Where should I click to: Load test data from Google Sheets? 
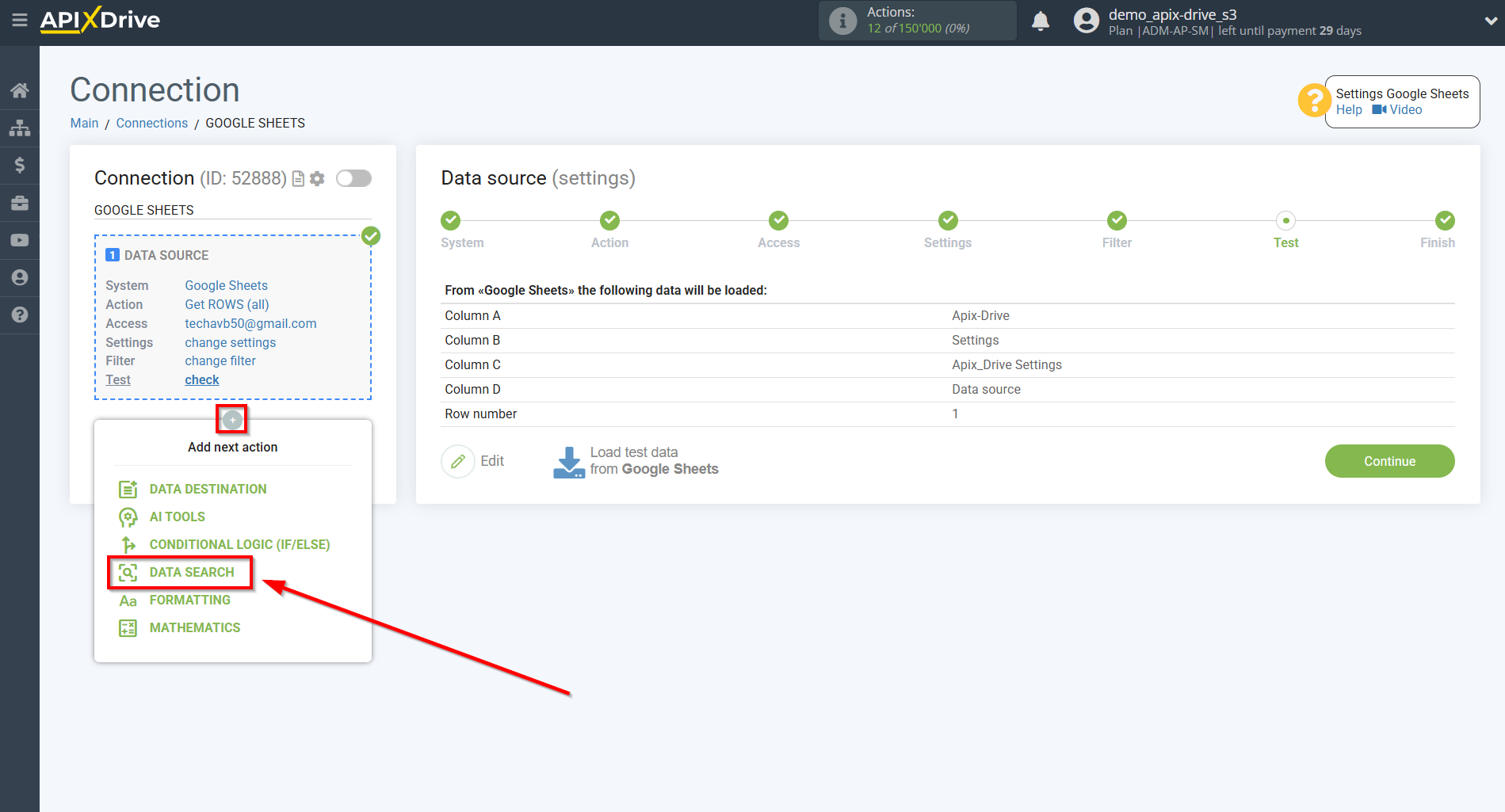coord(634,460)
